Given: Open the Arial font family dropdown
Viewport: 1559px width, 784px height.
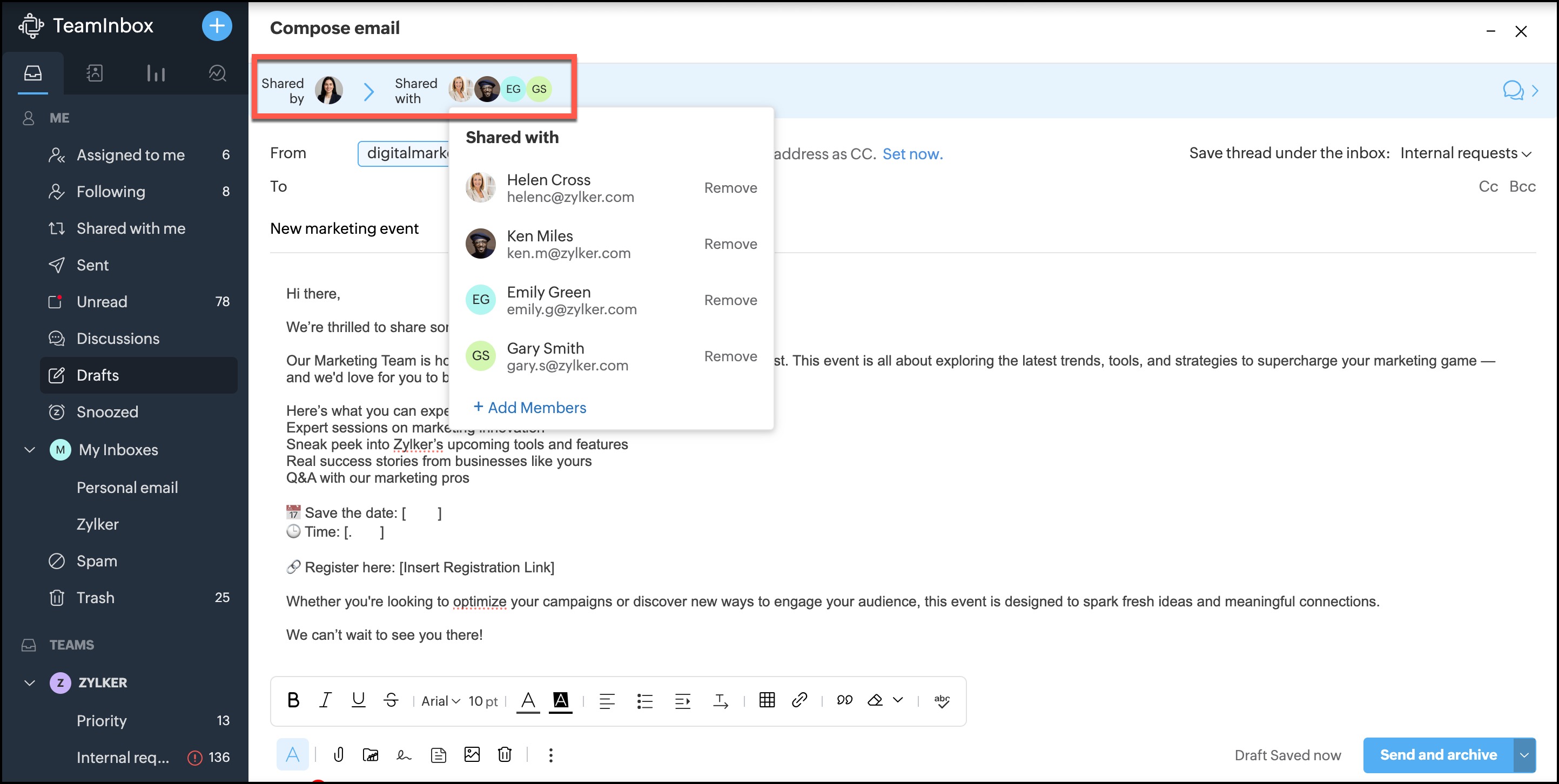Looking at the screenshot, I should pyautogui.click(x=441, y=701).
